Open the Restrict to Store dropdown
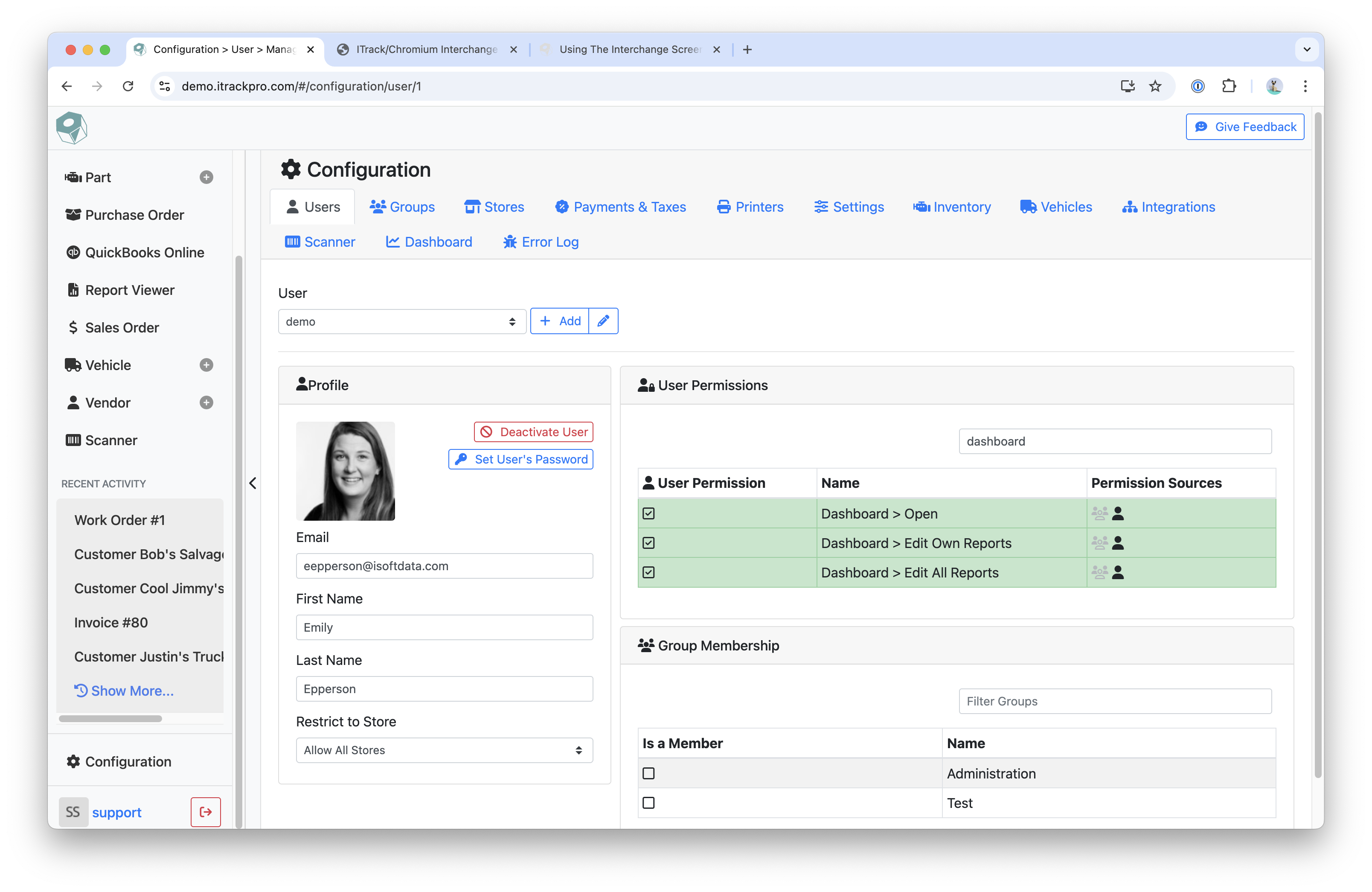This screenshot has height=892, width=1372. 444,749
